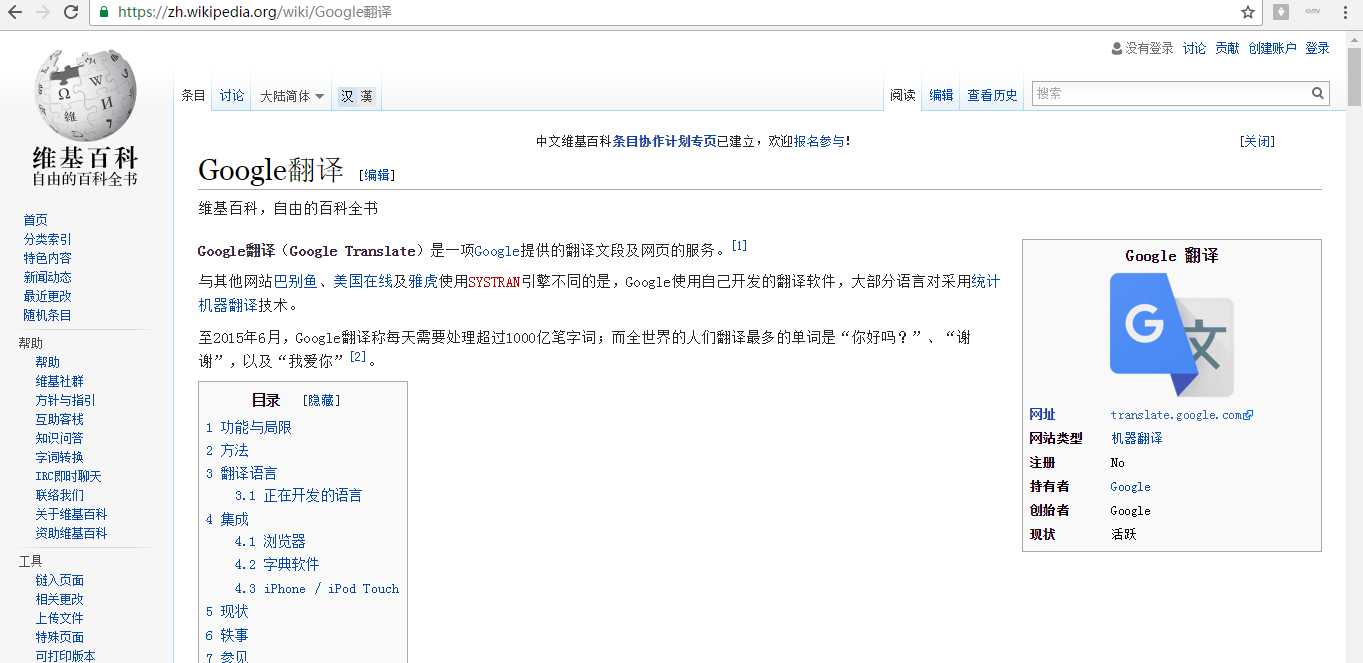Click 最近更改 in the sidebar
The width and height of the screenshot is (1363, 663).
click(47, 296)
